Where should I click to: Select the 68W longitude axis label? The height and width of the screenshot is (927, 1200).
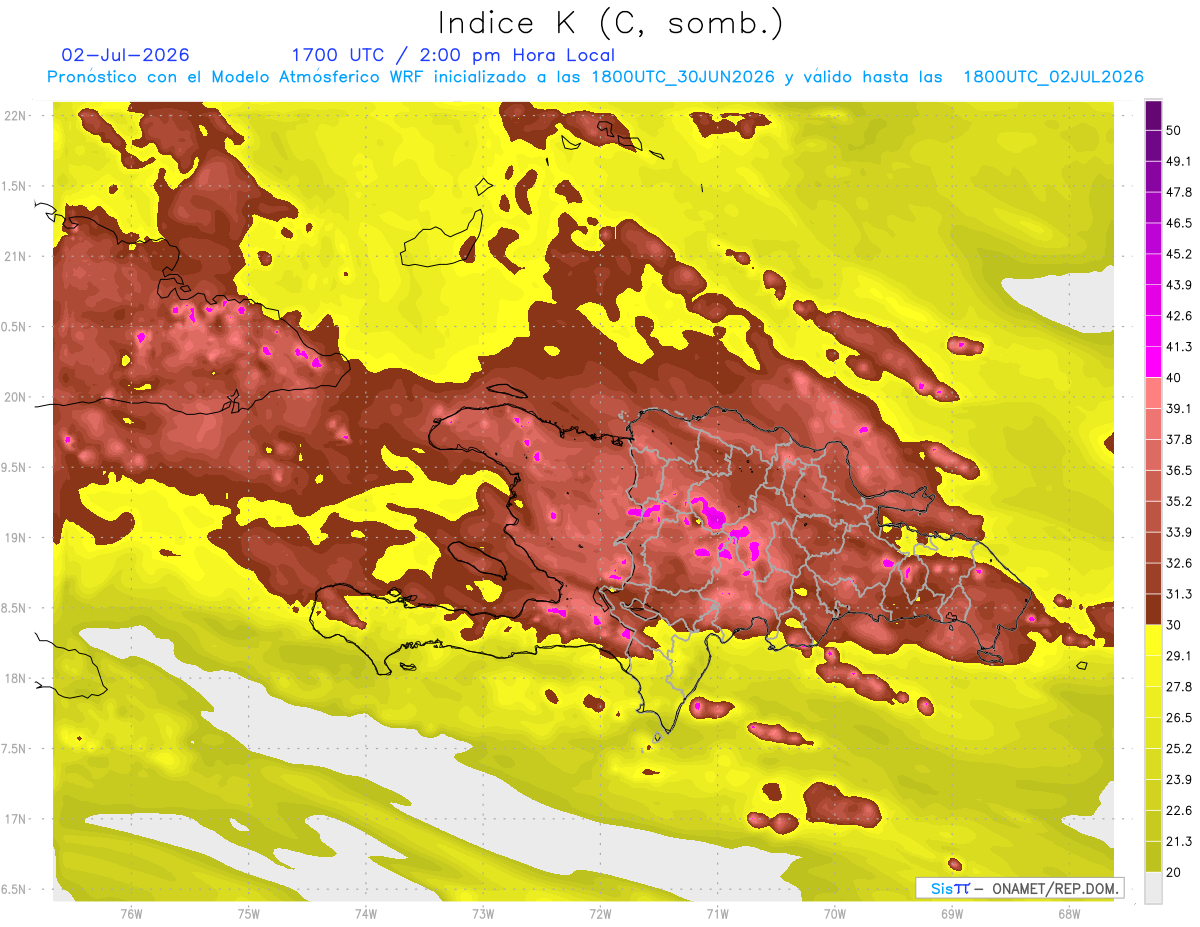[1069, 914]
